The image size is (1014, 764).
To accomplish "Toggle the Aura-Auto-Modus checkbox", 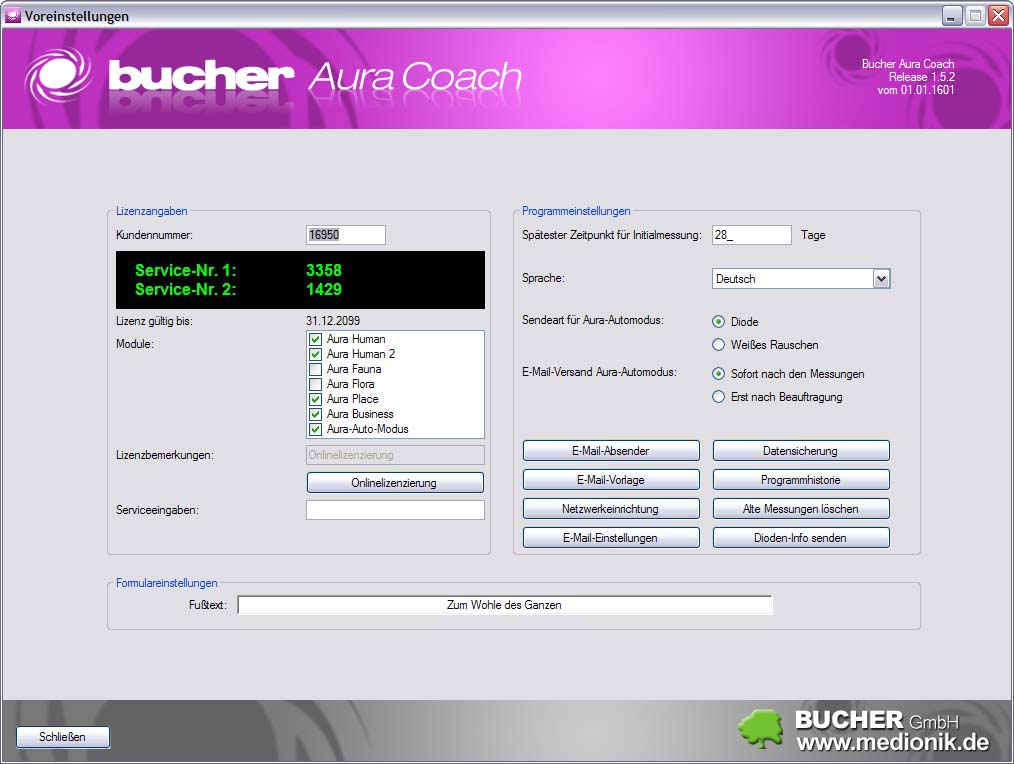I will tap(316, 429).
